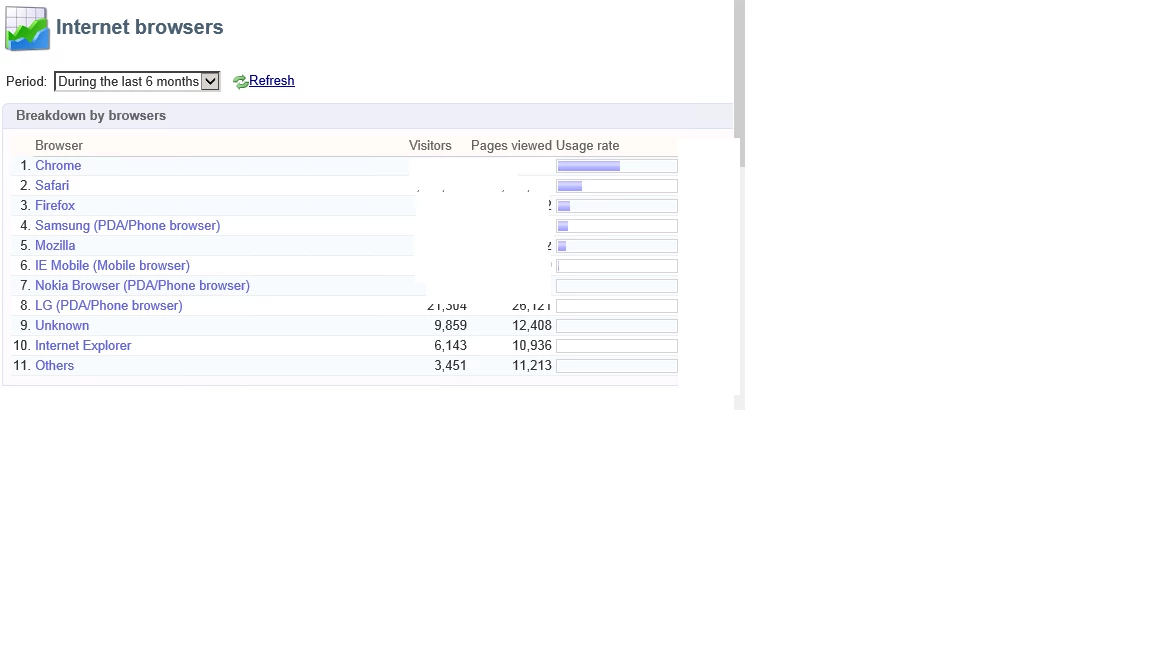Click Firefox's usage rate bar
This screenshot has height=648, width=1152.
[617, 206]
